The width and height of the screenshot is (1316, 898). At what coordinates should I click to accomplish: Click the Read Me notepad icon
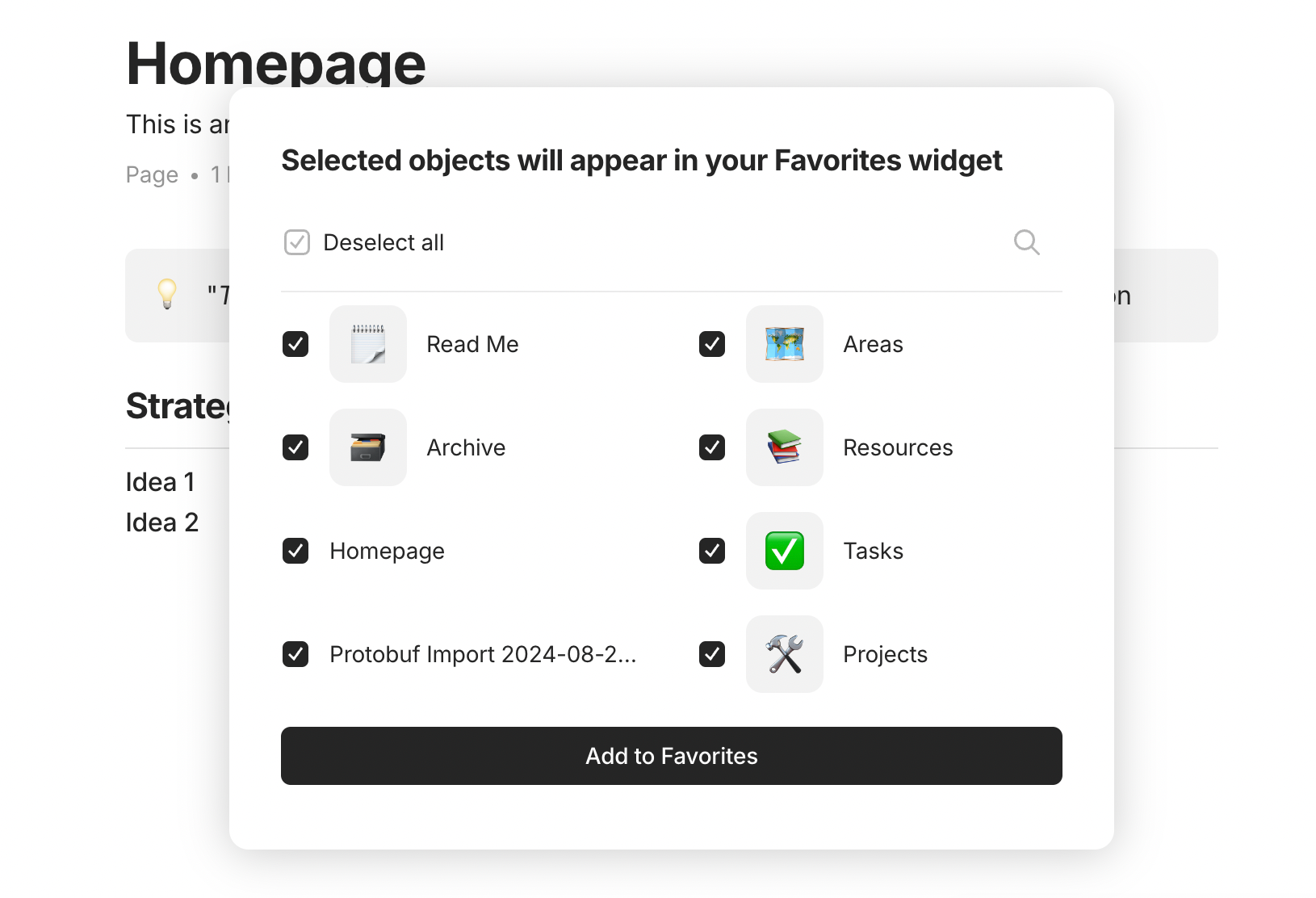pyautogui.click(x=368, y=344)
